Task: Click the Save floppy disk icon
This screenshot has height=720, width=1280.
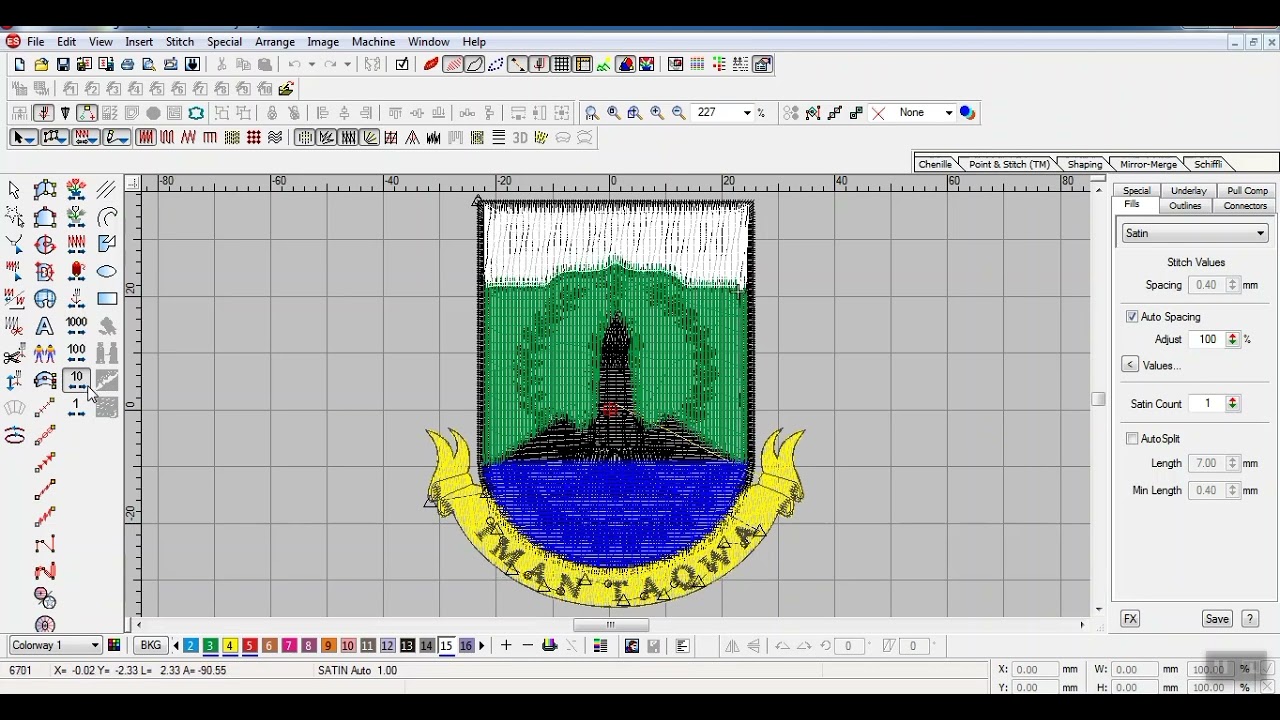Action: (63, 65)
